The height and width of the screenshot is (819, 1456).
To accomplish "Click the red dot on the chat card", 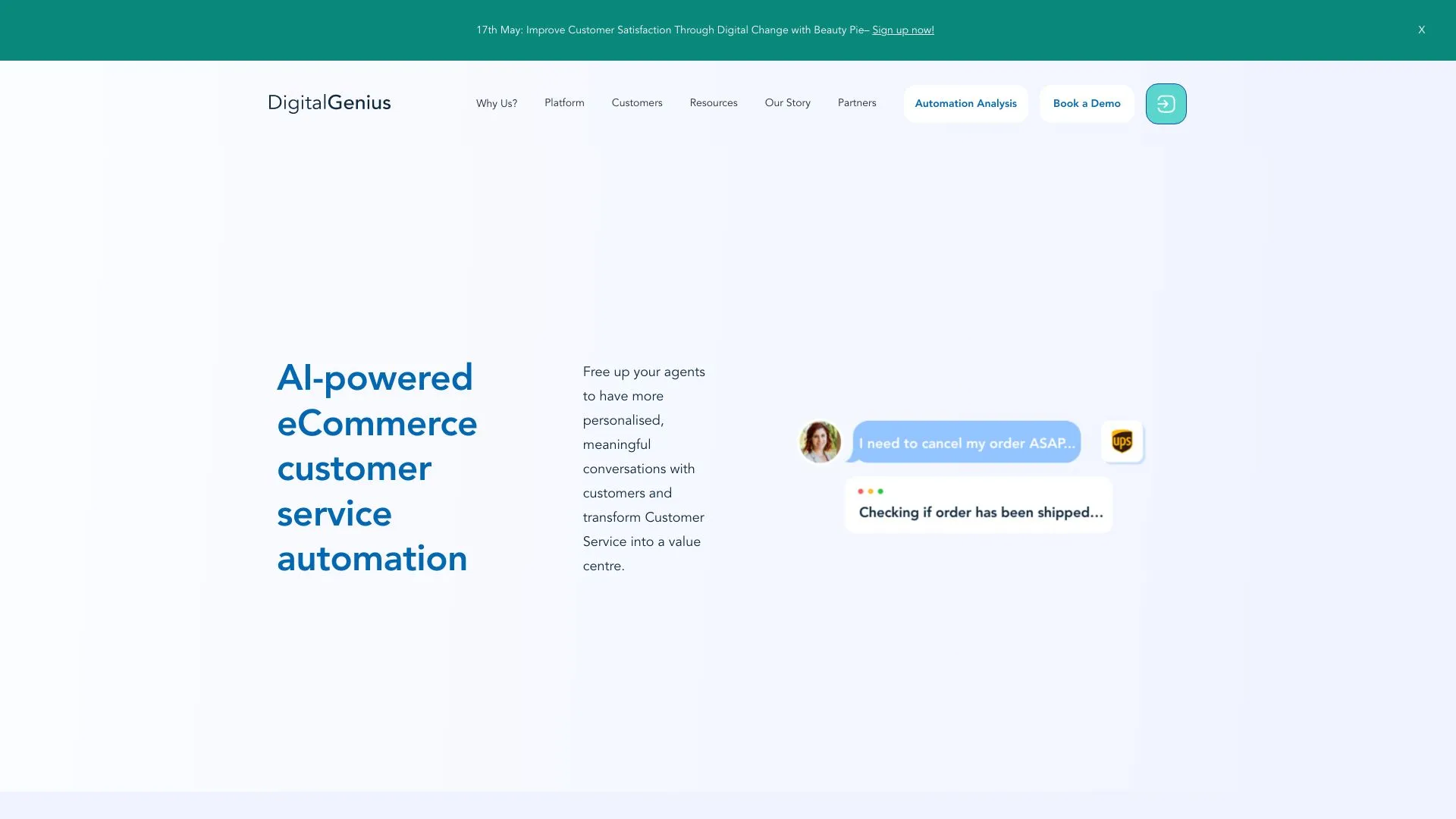I will (860, 491).
